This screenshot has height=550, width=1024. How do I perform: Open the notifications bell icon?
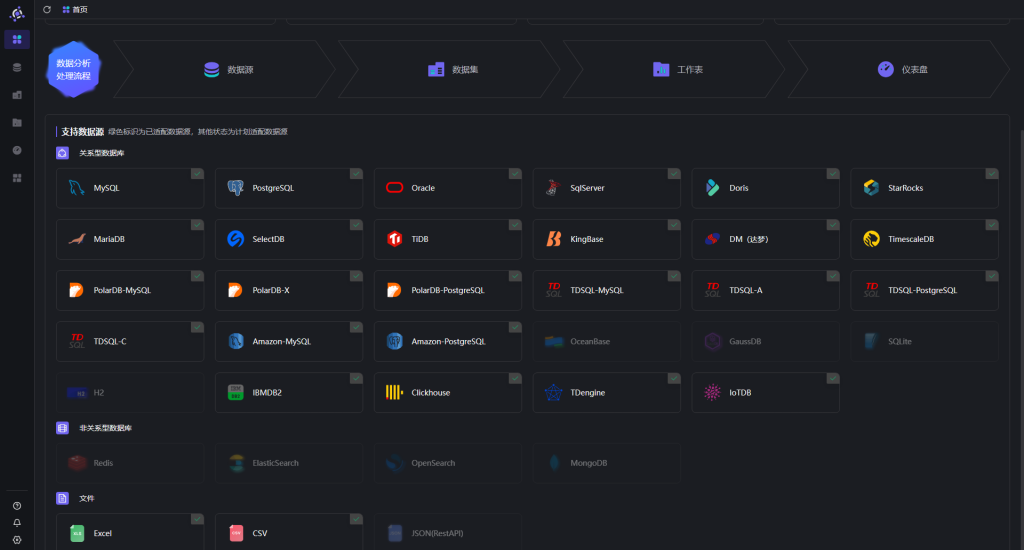coord(17,523)
